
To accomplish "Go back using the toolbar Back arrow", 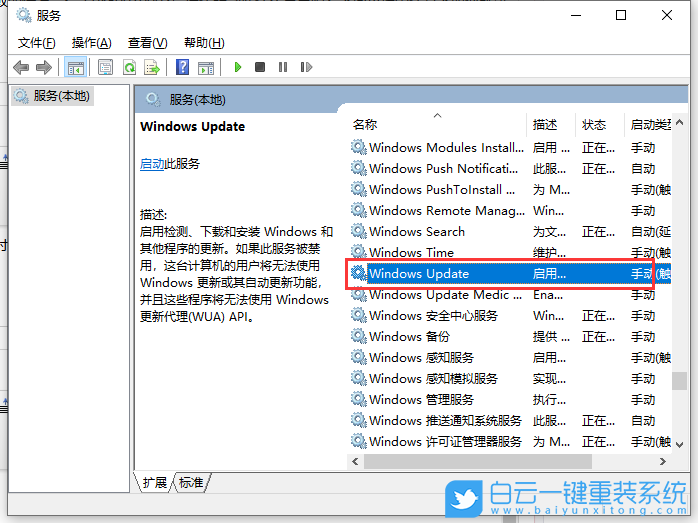I will pyautogui.click(x=21, y=68).
